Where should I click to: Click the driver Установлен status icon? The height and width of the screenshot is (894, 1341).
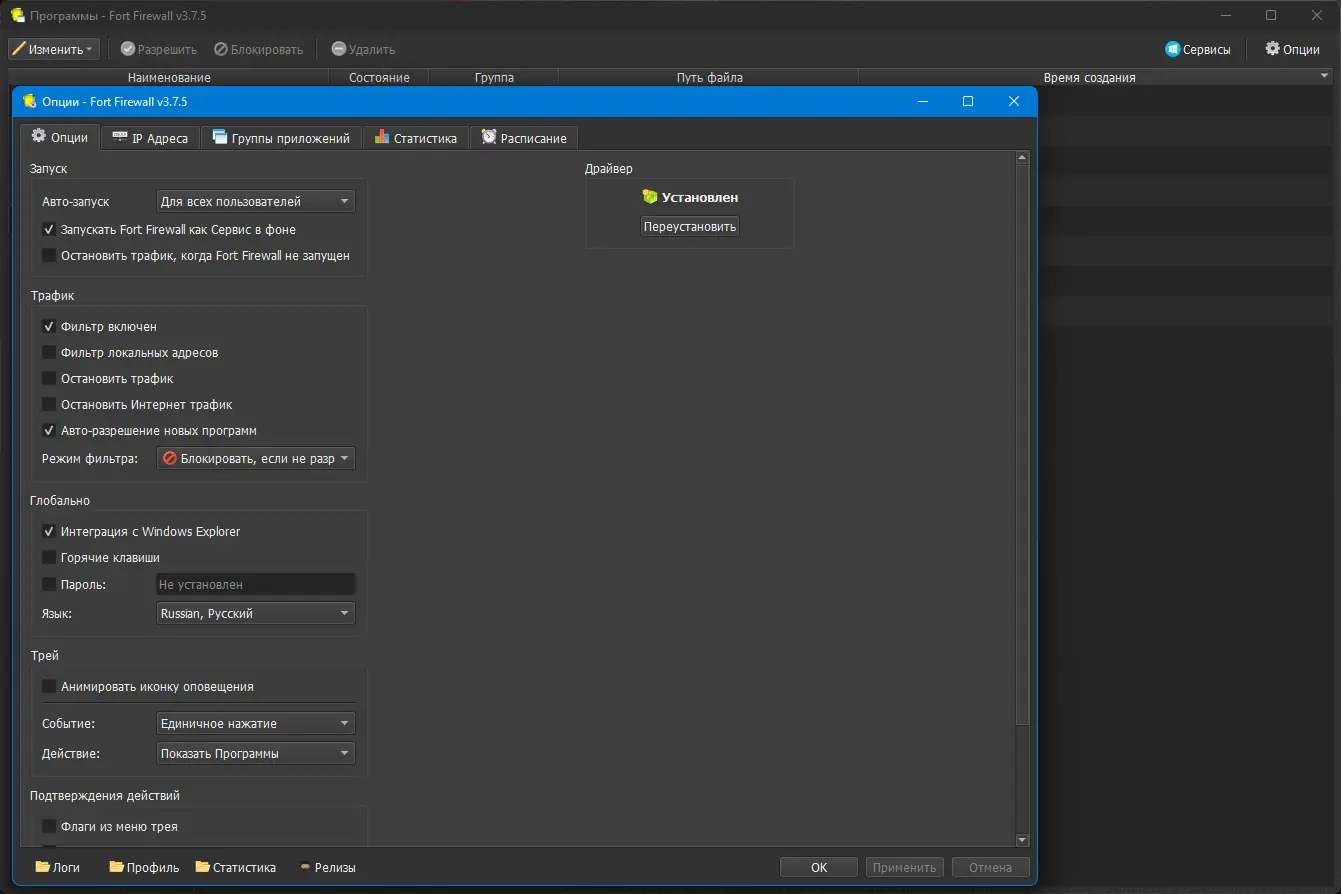coord(650,197)
